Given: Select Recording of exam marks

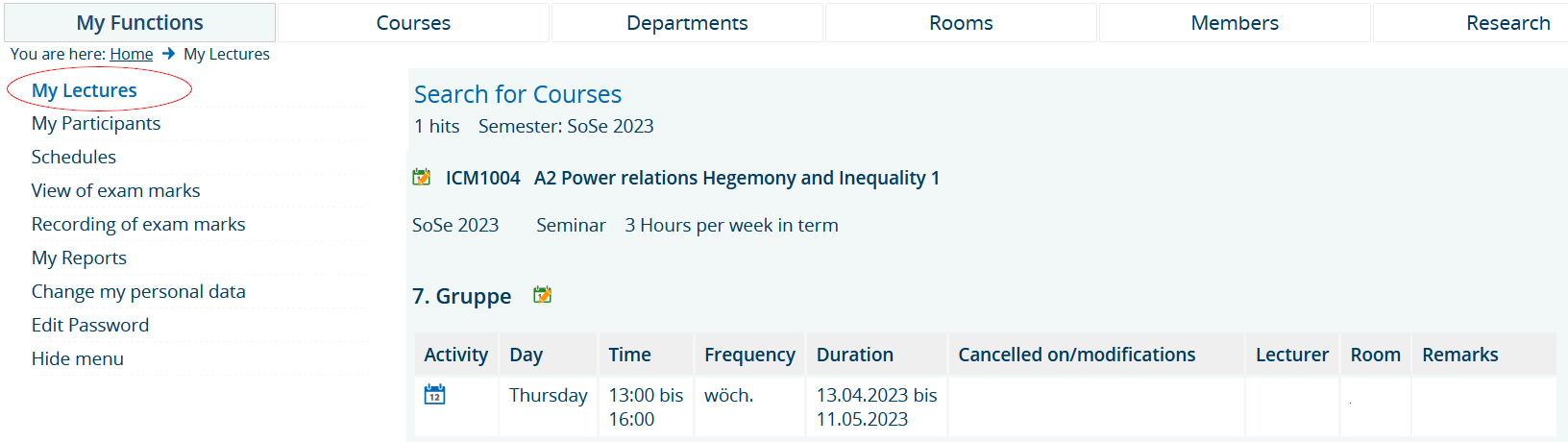Looking at the screenshot, I should 138,225.
